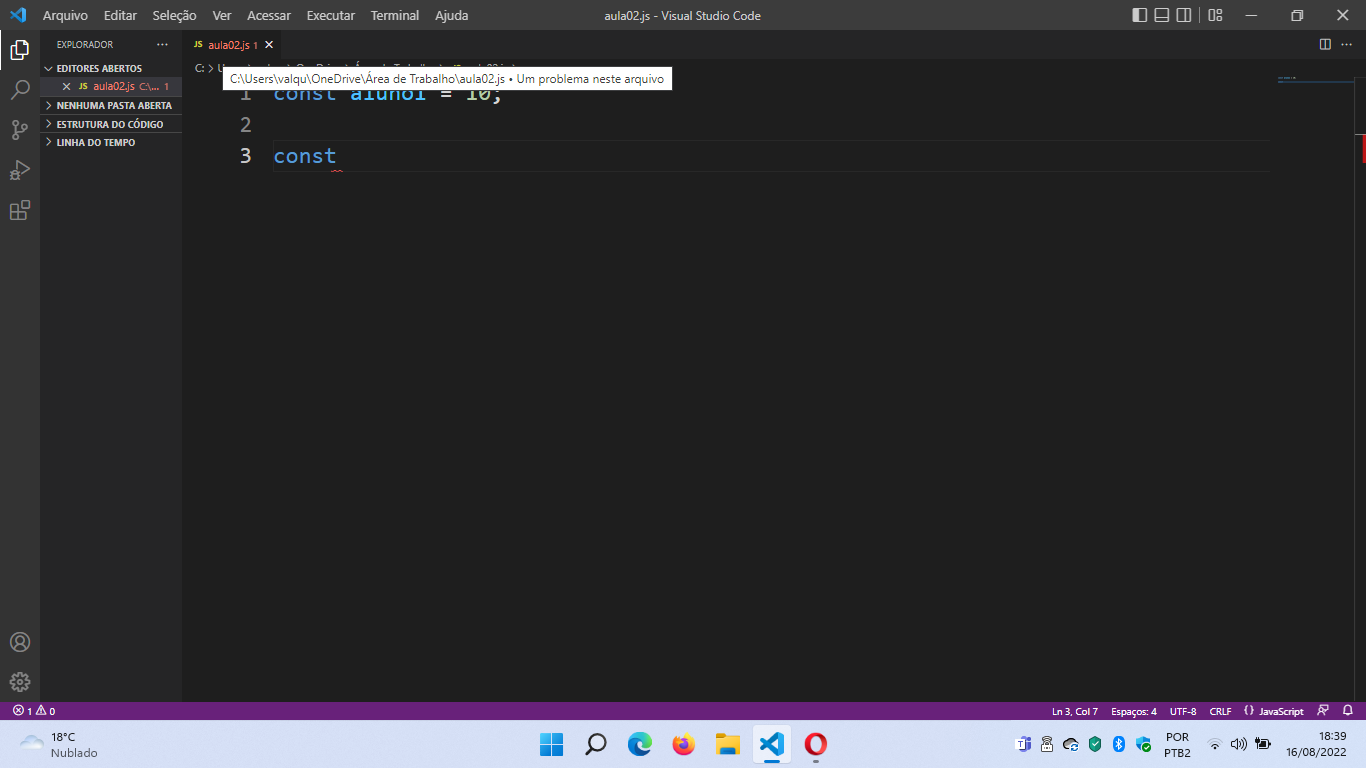Open the Customize Layout button
This screenshot has width=1366, height=768.
pos(1215,15)
